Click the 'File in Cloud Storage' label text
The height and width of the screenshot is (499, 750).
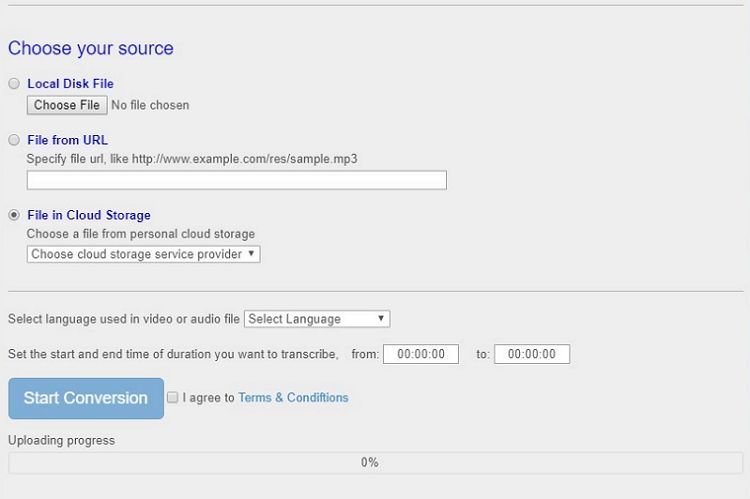(x=89, y=215)
